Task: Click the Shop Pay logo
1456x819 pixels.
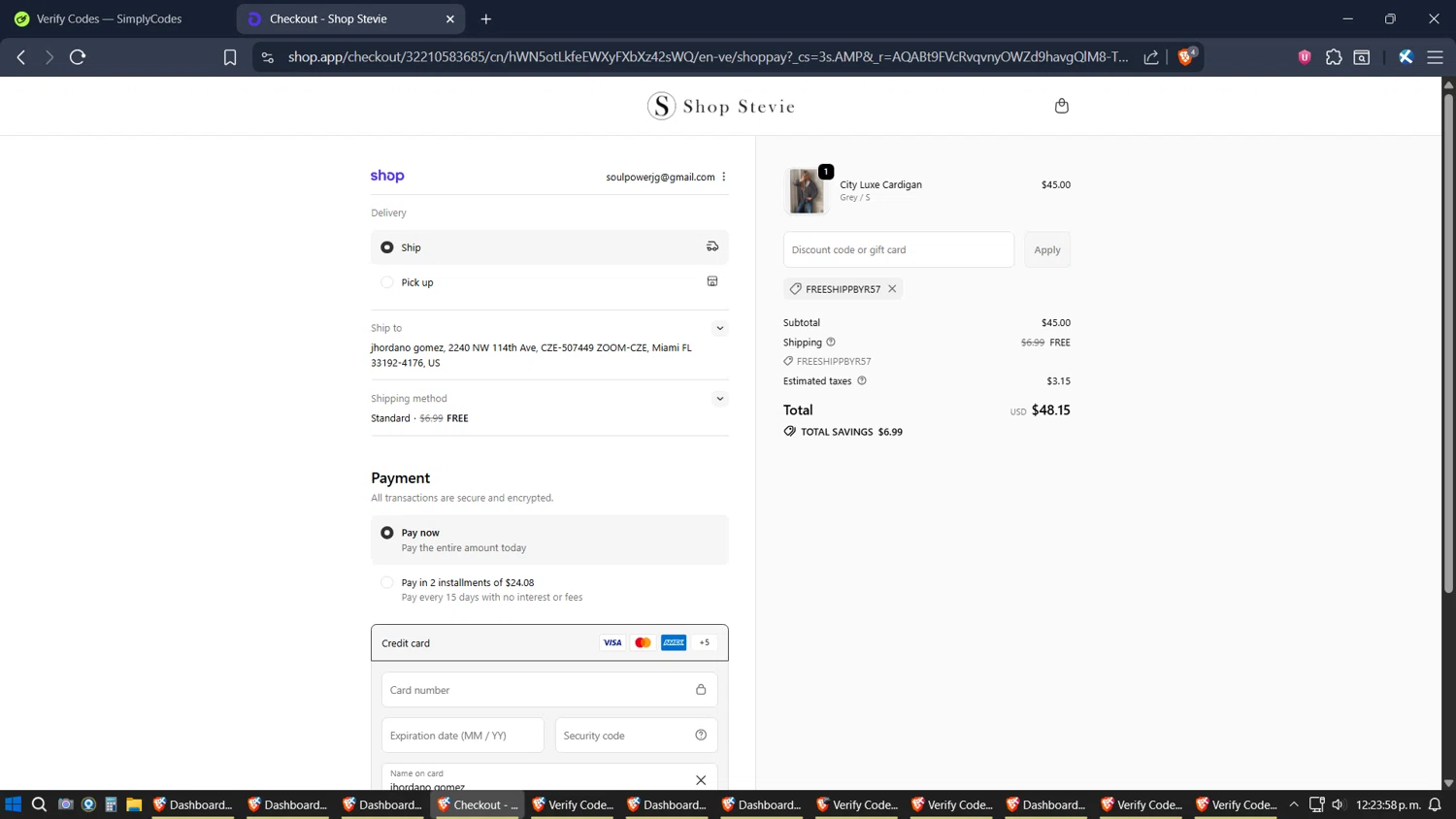Action: click(387, 176)
